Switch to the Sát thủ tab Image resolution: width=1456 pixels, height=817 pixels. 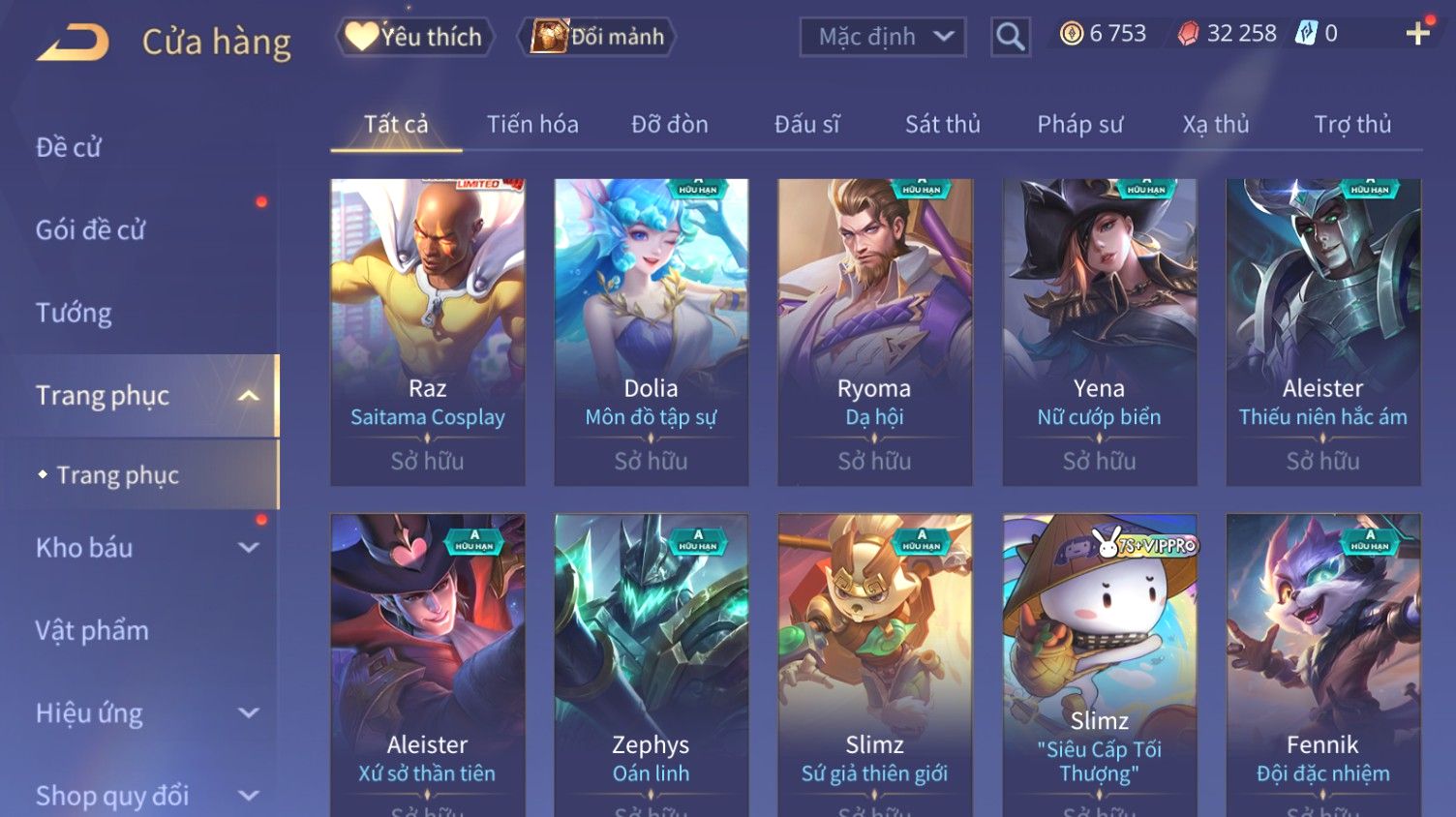pyautogui.click(x=942, y=124)
